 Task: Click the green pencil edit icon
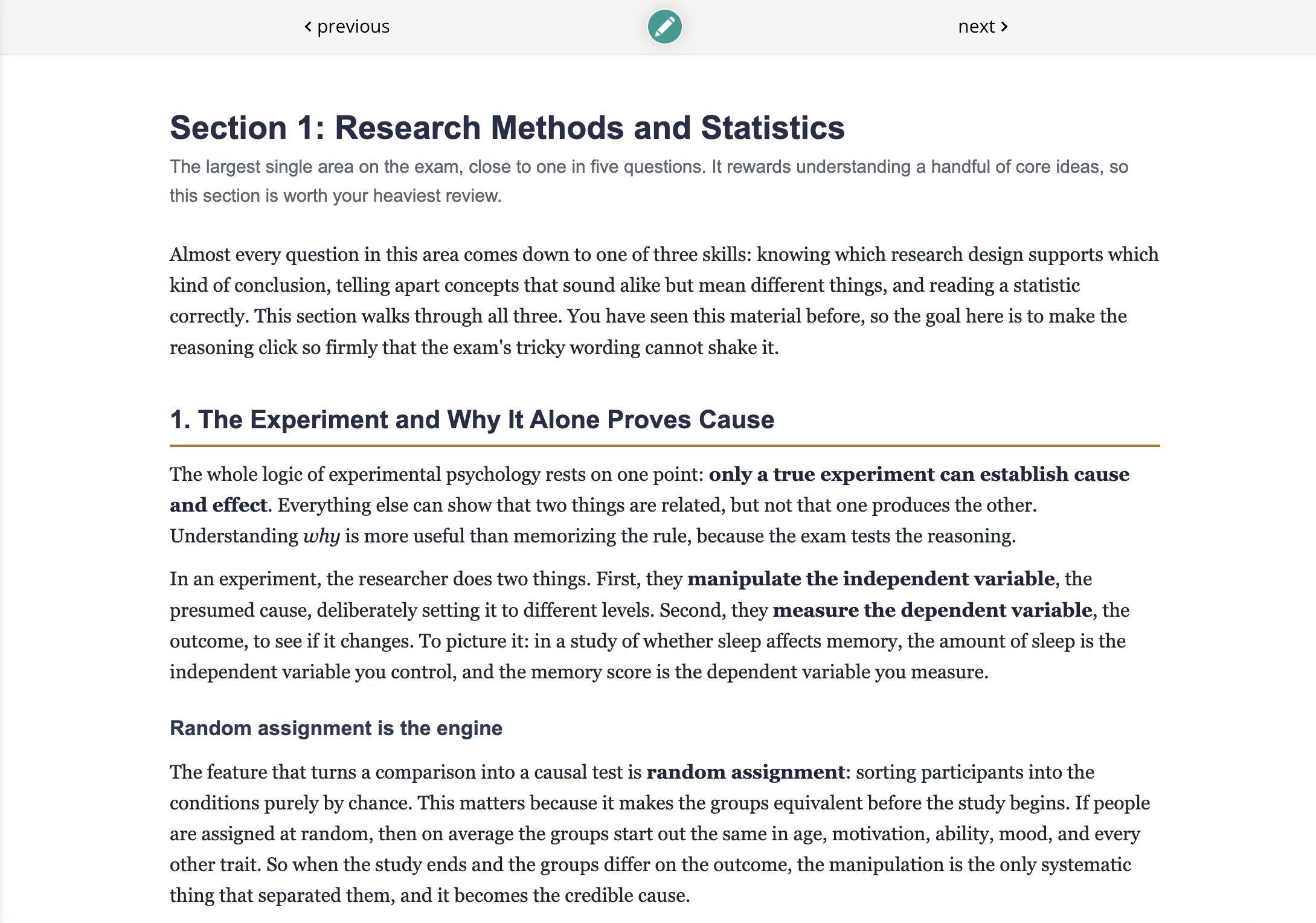tap(664, 27)
